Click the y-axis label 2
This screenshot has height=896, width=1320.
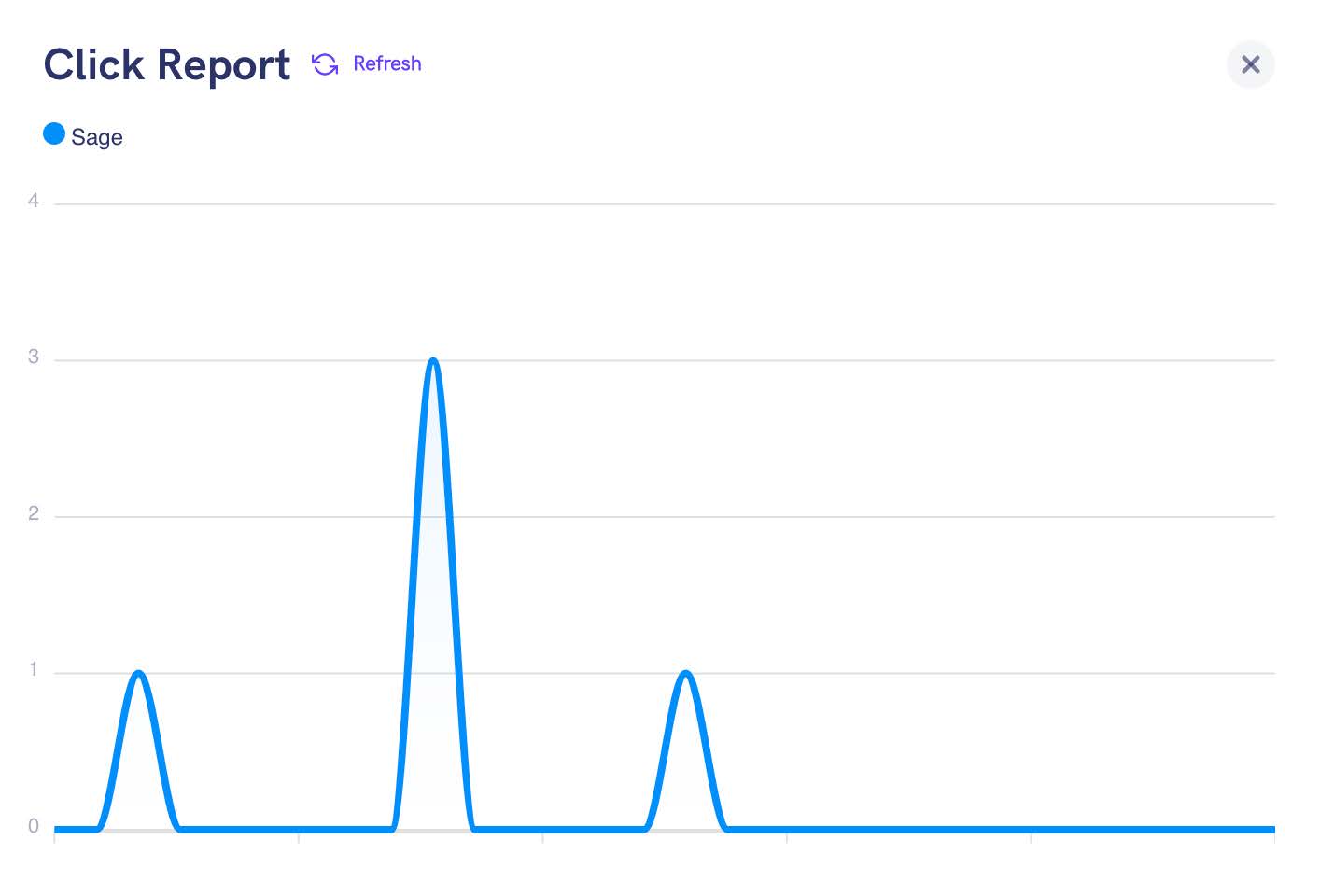[x=34, y=513]
